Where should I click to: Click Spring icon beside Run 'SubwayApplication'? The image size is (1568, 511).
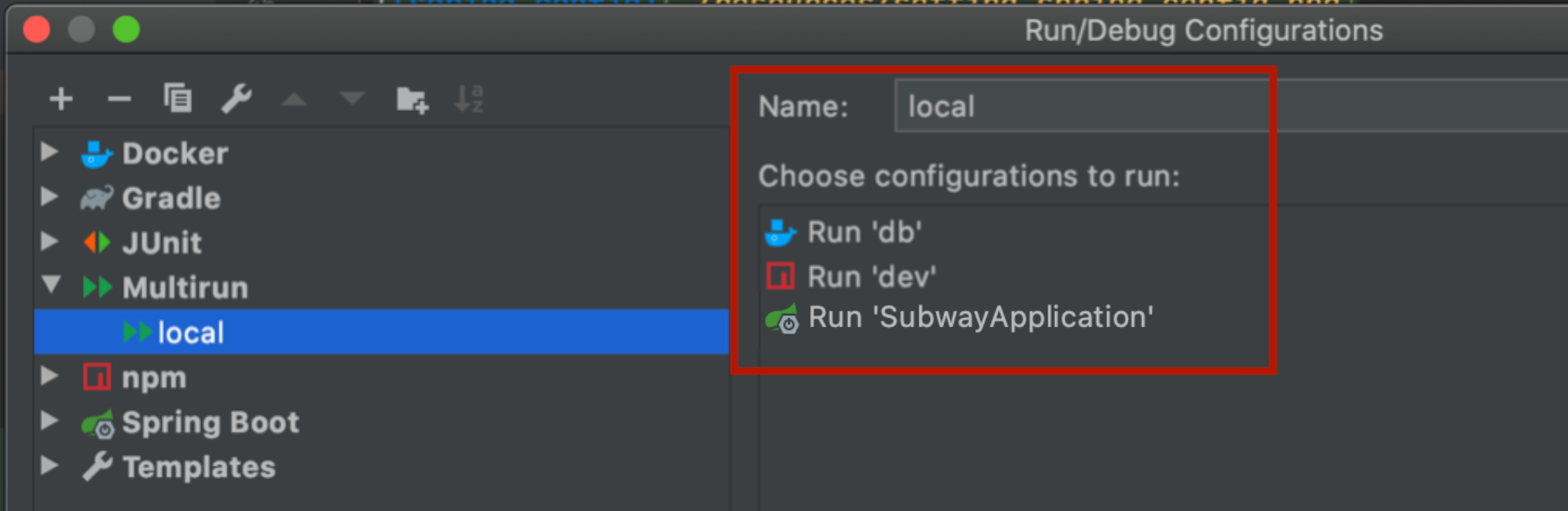click(x=782, y=319)
